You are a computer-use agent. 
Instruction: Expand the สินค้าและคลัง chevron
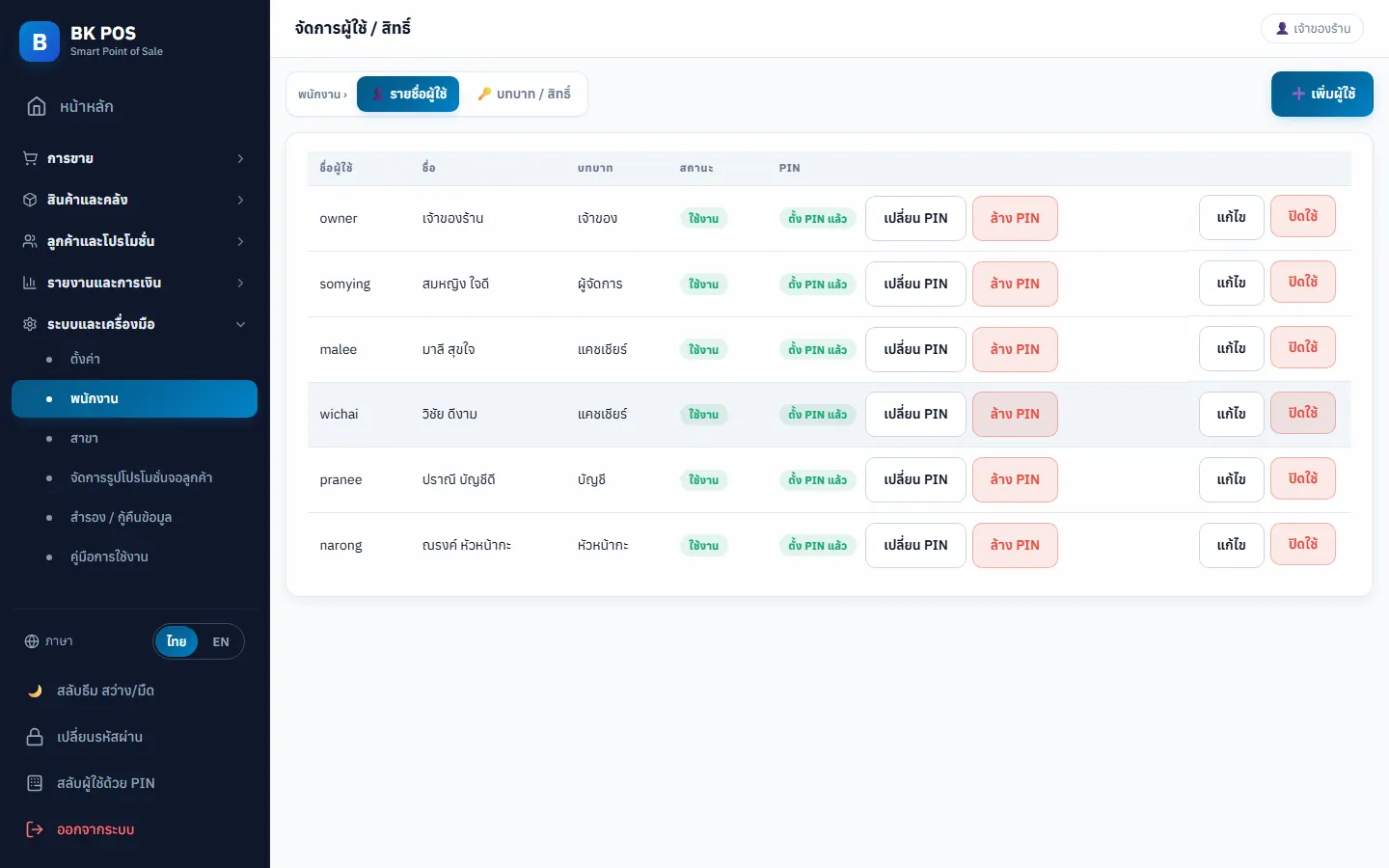(240, 200)
